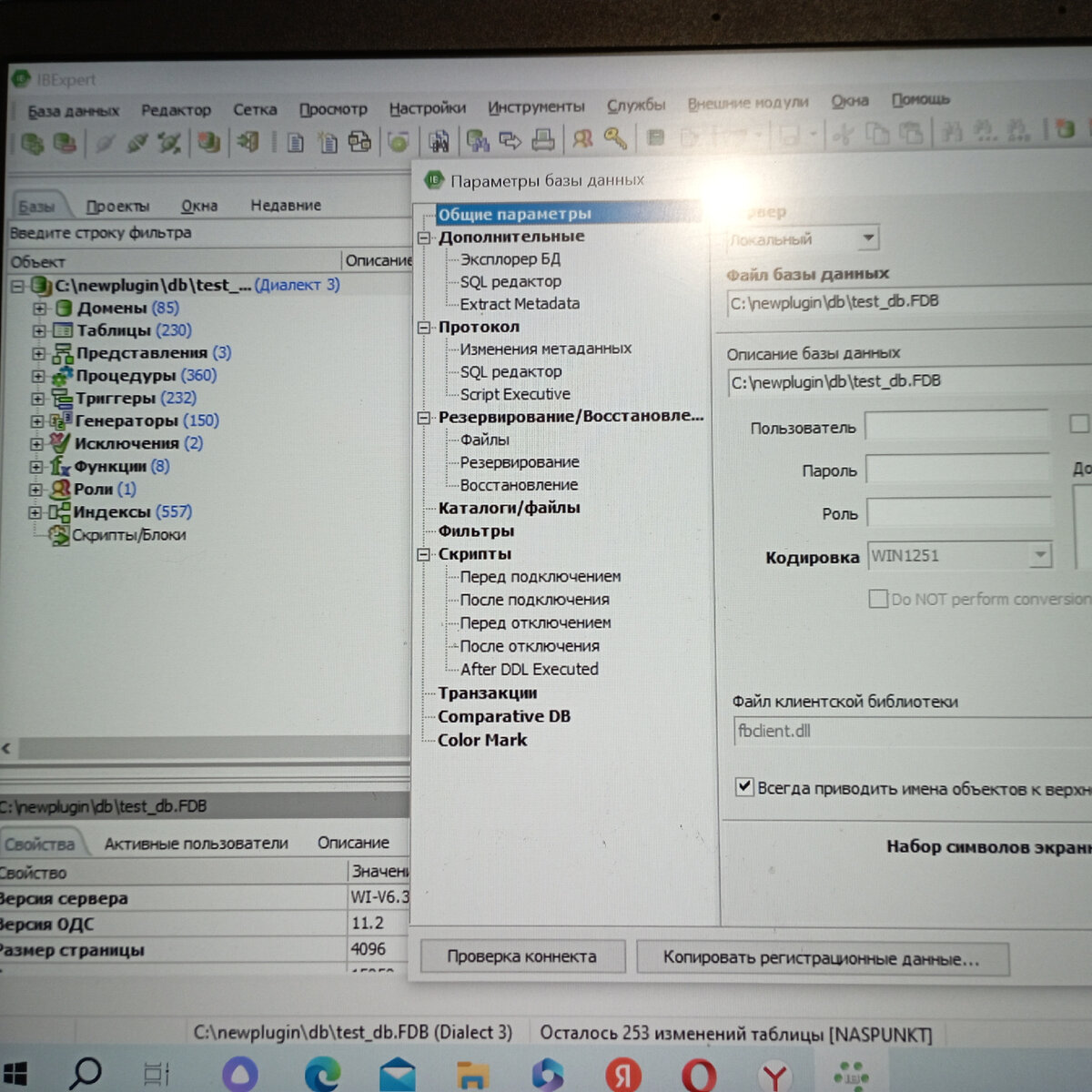This screenshot has width=1092, height=1092.
Task: Open the SQL Editor document icon
Action: 296,142
